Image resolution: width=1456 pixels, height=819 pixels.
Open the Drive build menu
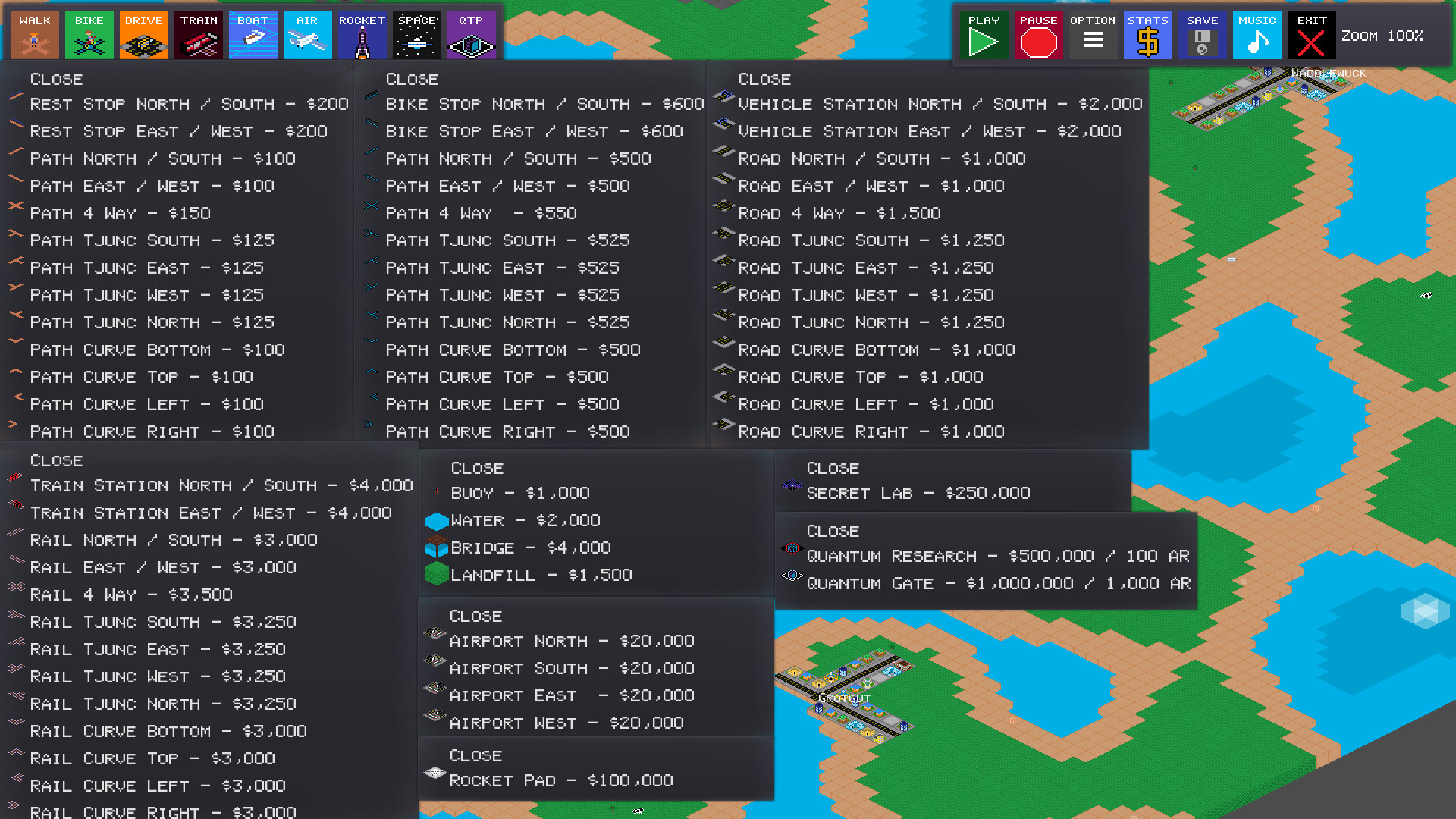click(x=144, y=35)
